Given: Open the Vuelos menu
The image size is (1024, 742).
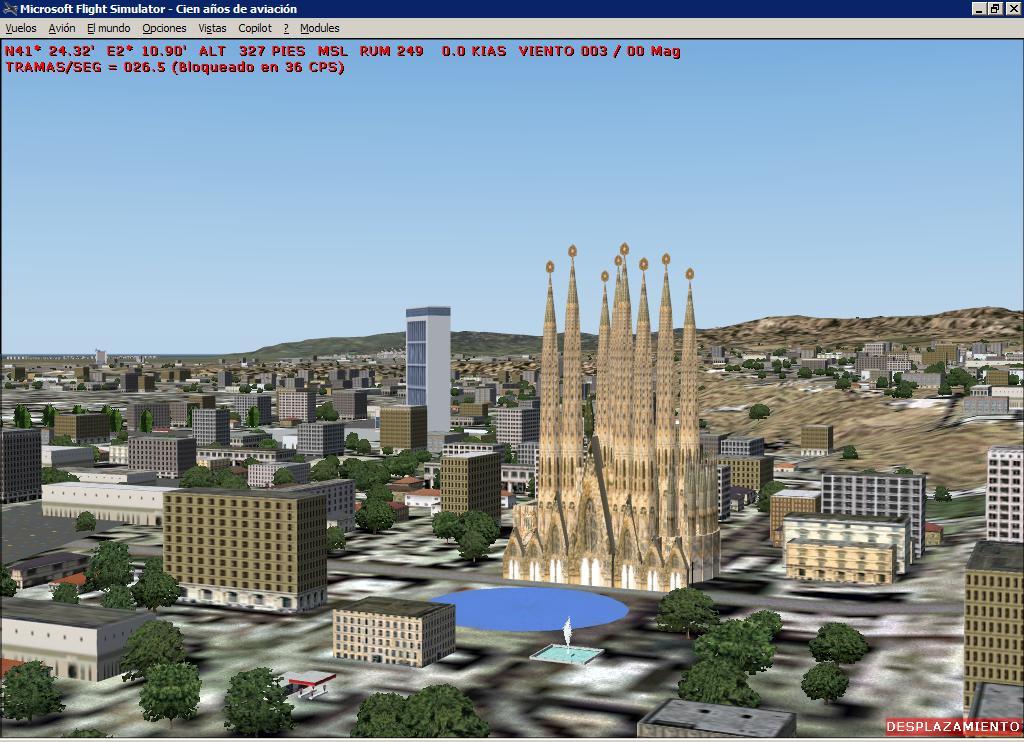Looking at the screenshot, I should tap(21, 28).
